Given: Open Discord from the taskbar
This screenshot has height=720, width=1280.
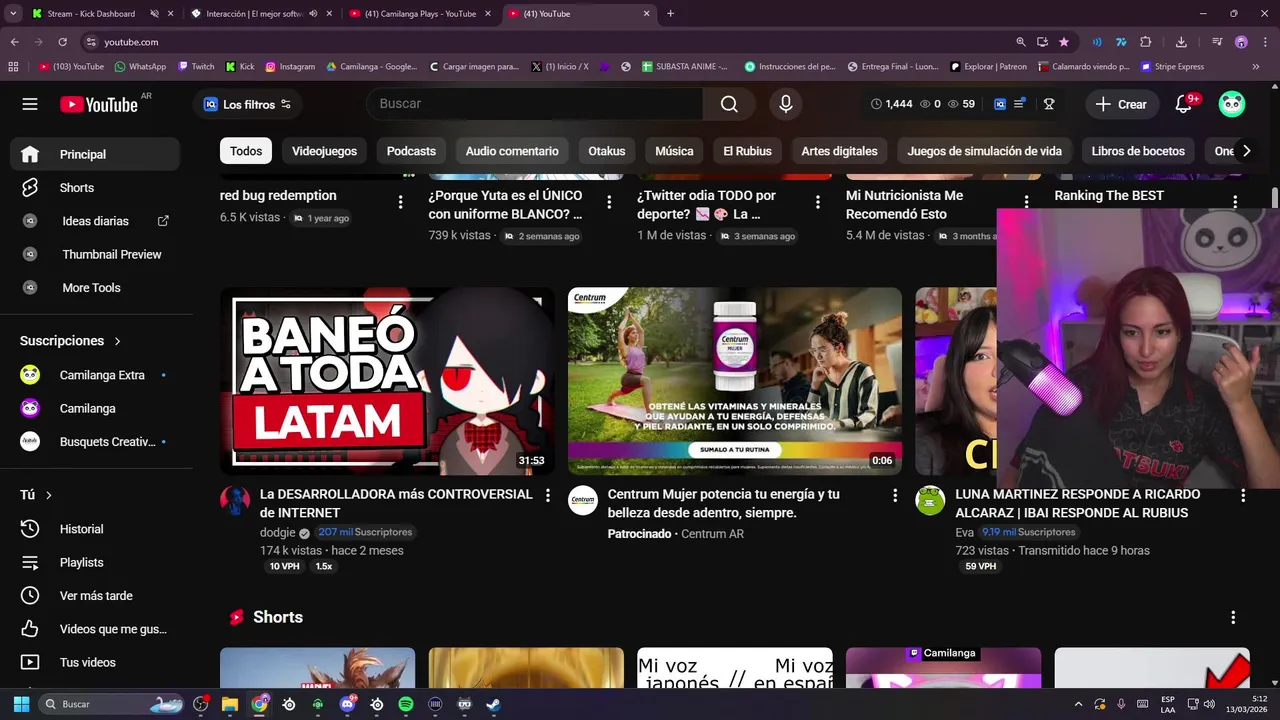Looking at the screenshot, I should point(347,704).
